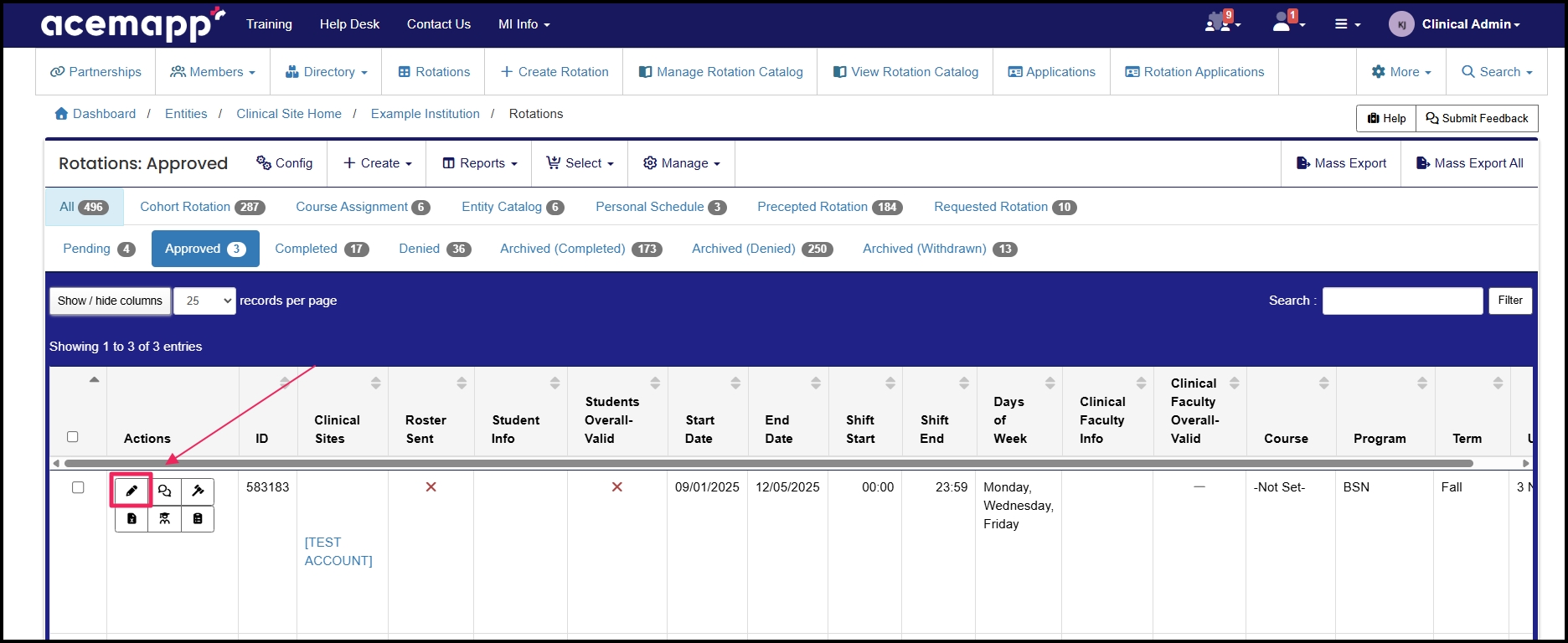This screenshot has height=643, width=1568.
Task: Open the Reports dropdown menu
Action: (480, 163)
